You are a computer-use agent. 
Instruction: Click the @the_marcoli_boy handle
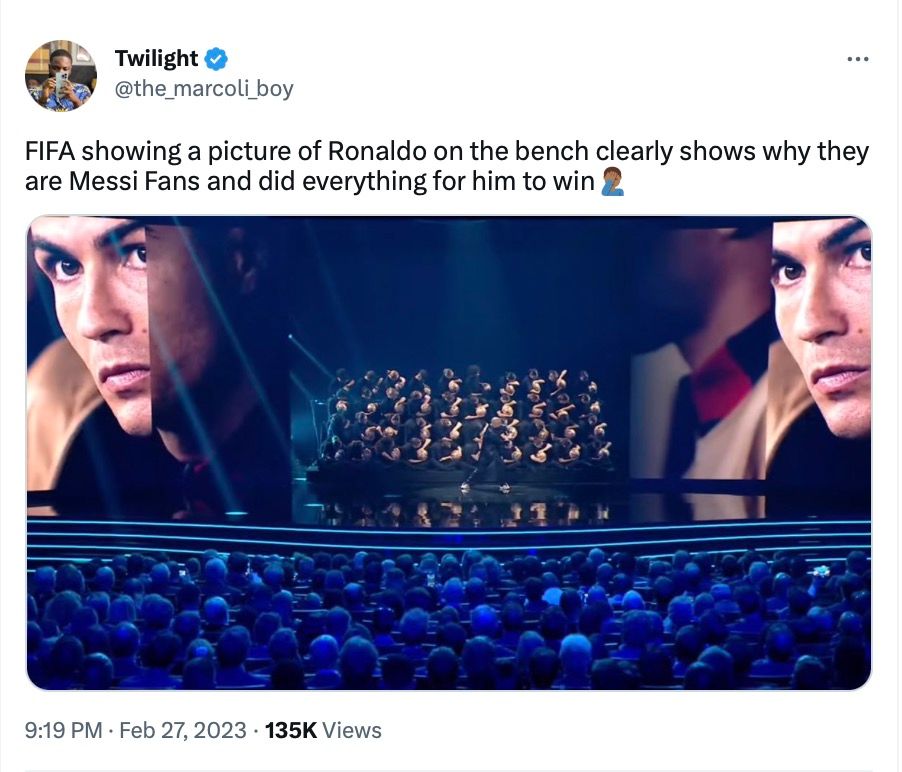[204, 88]
